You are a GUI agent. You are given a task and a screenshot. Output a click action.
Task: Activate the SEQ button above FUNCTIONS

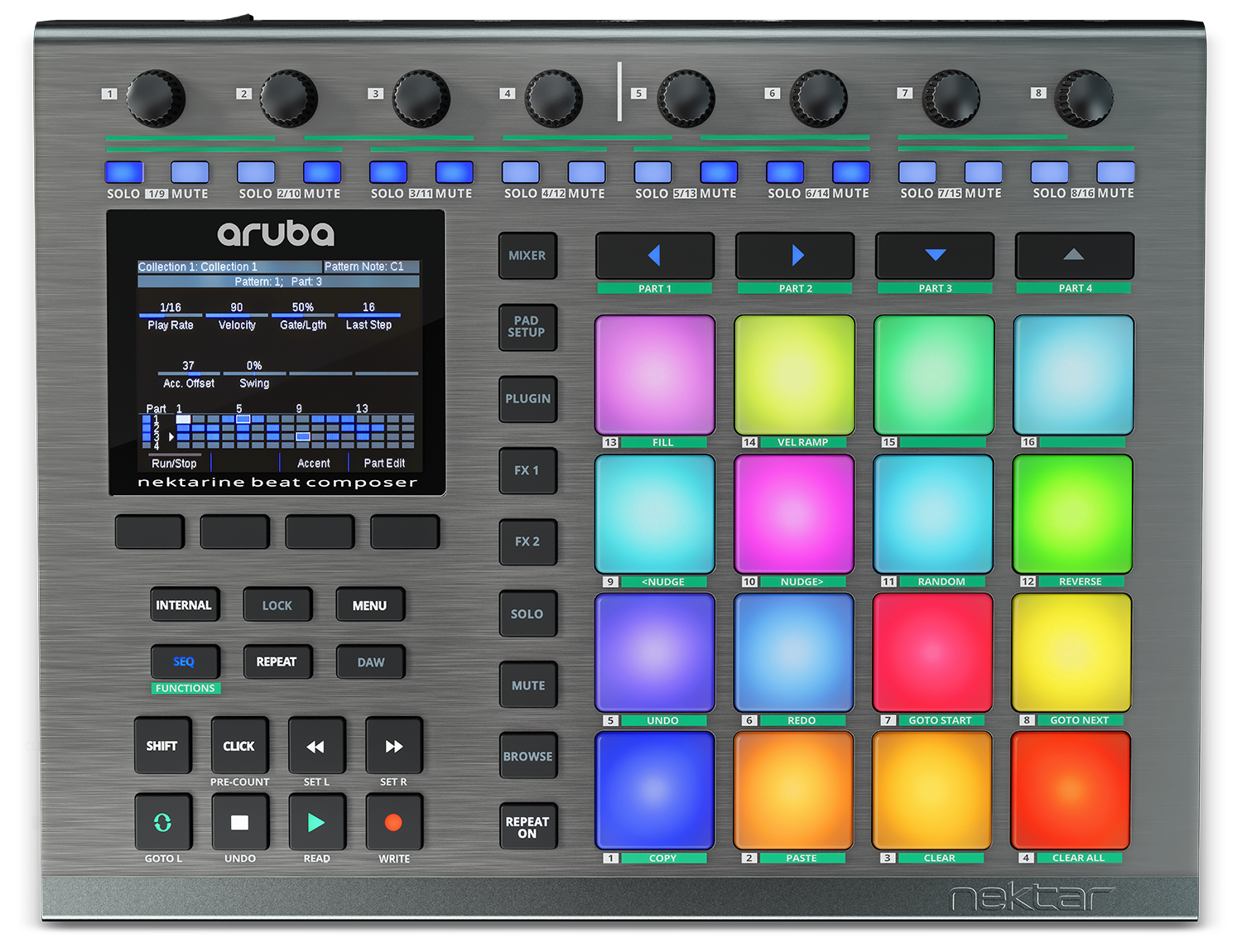pyautogui.click(x=184, y=661)
